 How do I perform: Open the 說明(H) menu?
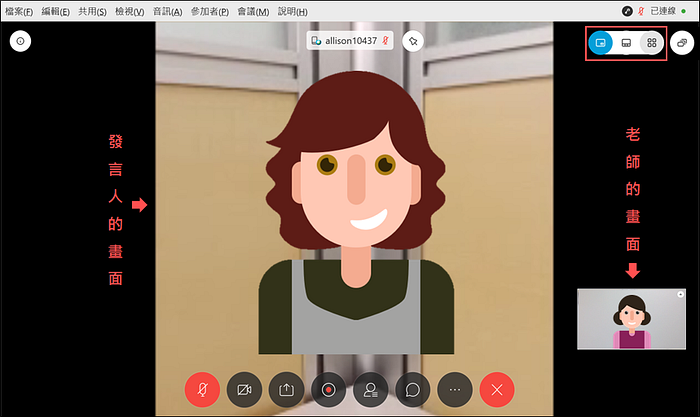point(292,12)
